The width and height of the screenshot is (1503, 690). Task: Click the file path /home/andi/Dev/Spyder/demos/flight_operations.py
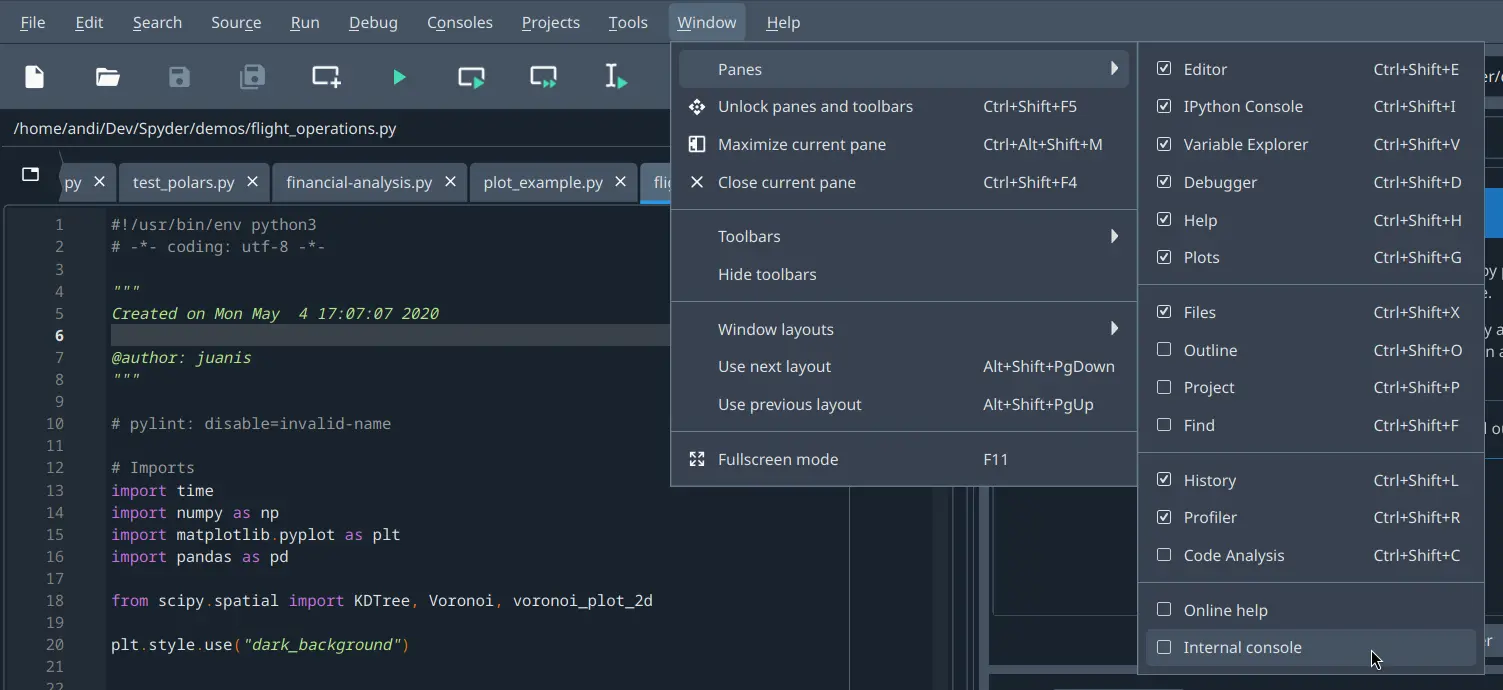[205, 128]
